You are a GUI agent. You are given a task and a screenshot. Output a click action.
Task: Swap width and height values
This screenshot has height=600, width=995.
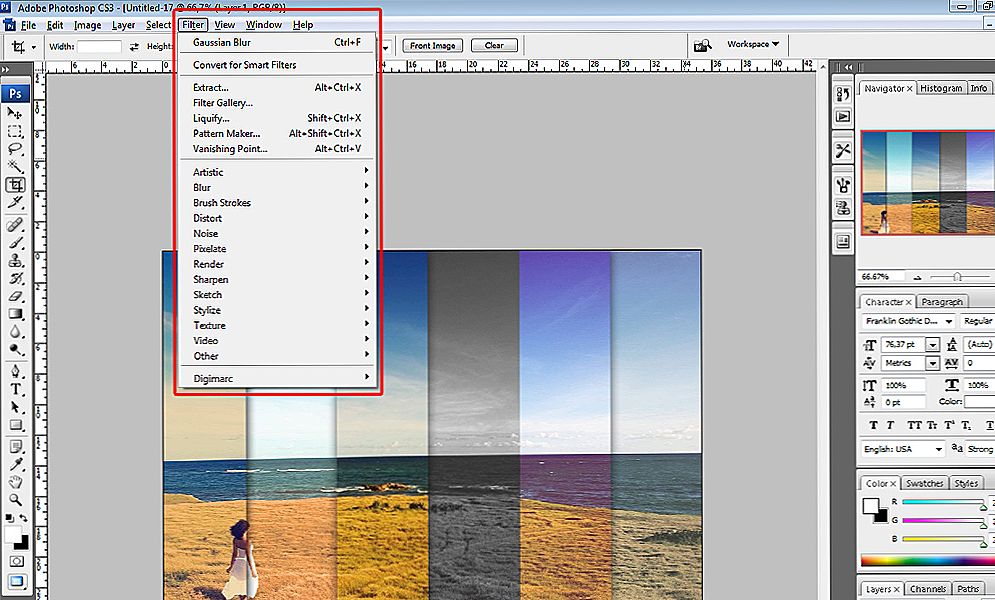pos(134,46)
